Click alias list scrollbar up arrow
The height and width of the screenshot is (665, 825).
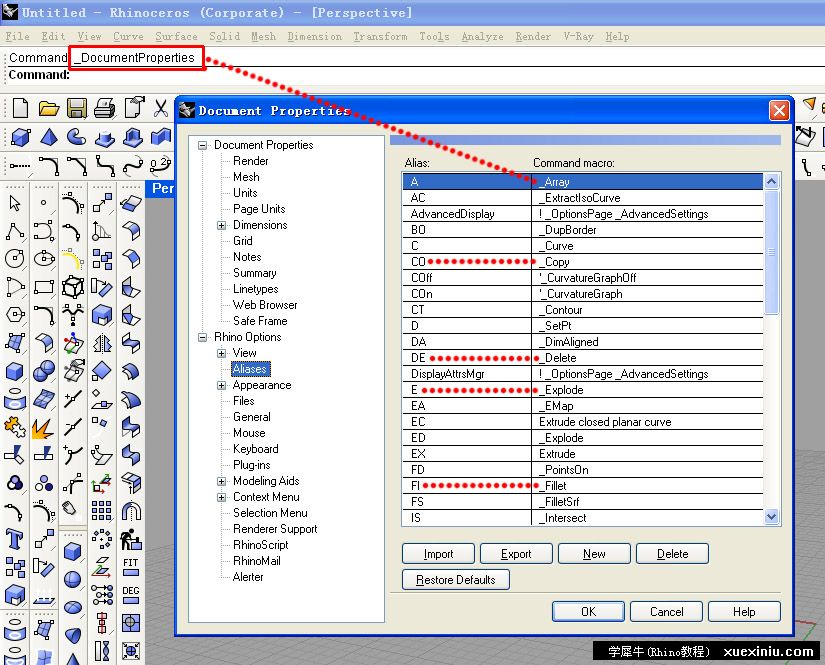click(771, 182)
